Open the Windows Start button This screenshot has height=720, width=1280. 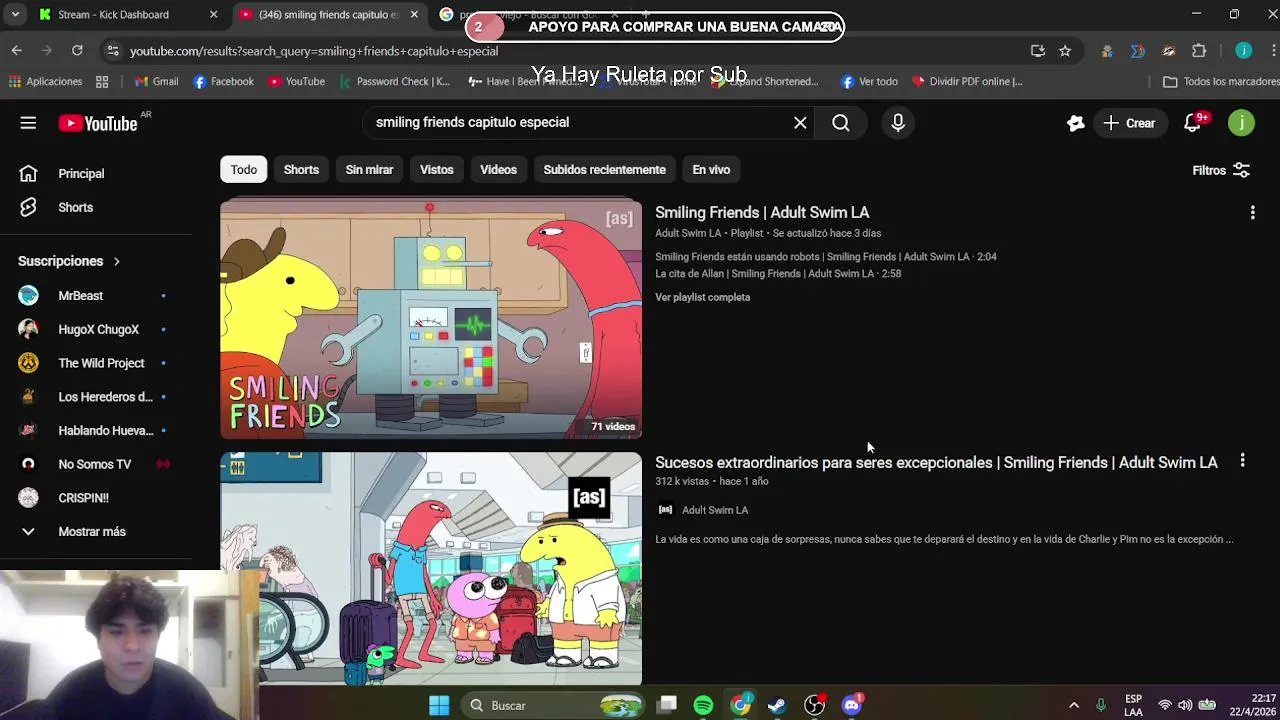click(x=439, y=706)
